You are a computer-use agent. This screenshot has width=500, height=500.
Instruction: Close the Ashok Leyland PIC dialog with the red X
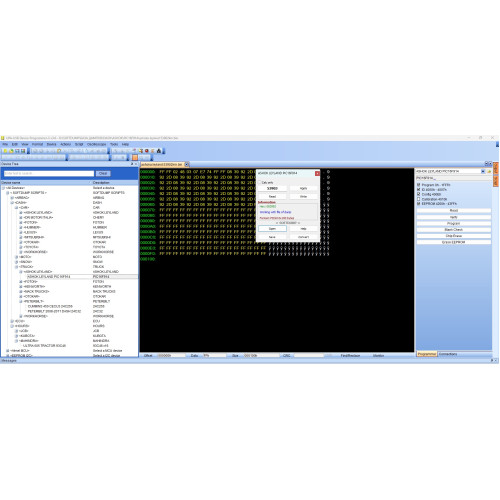317,173
